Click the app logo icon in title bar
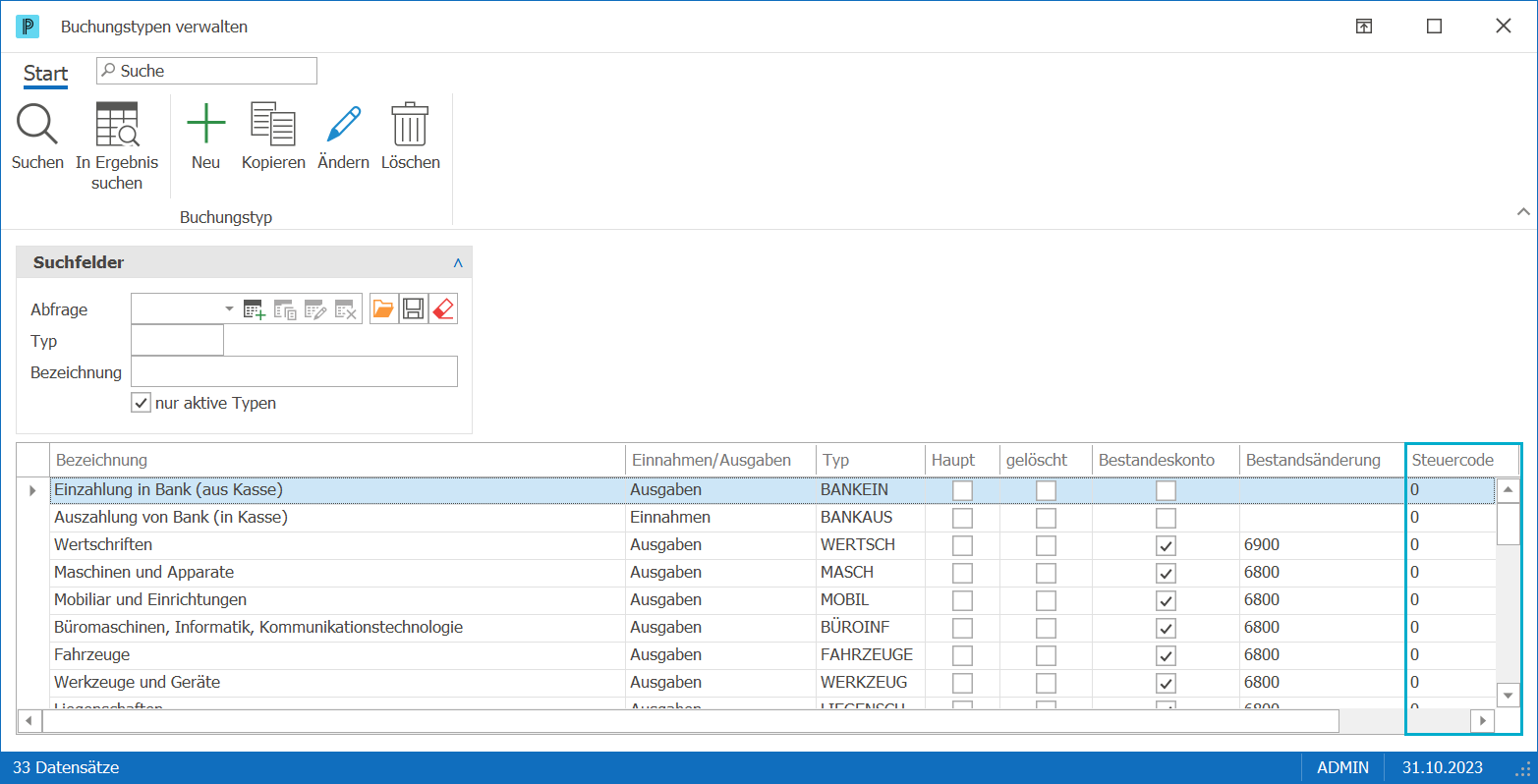 pyautogui.click(x=28, y=27)
